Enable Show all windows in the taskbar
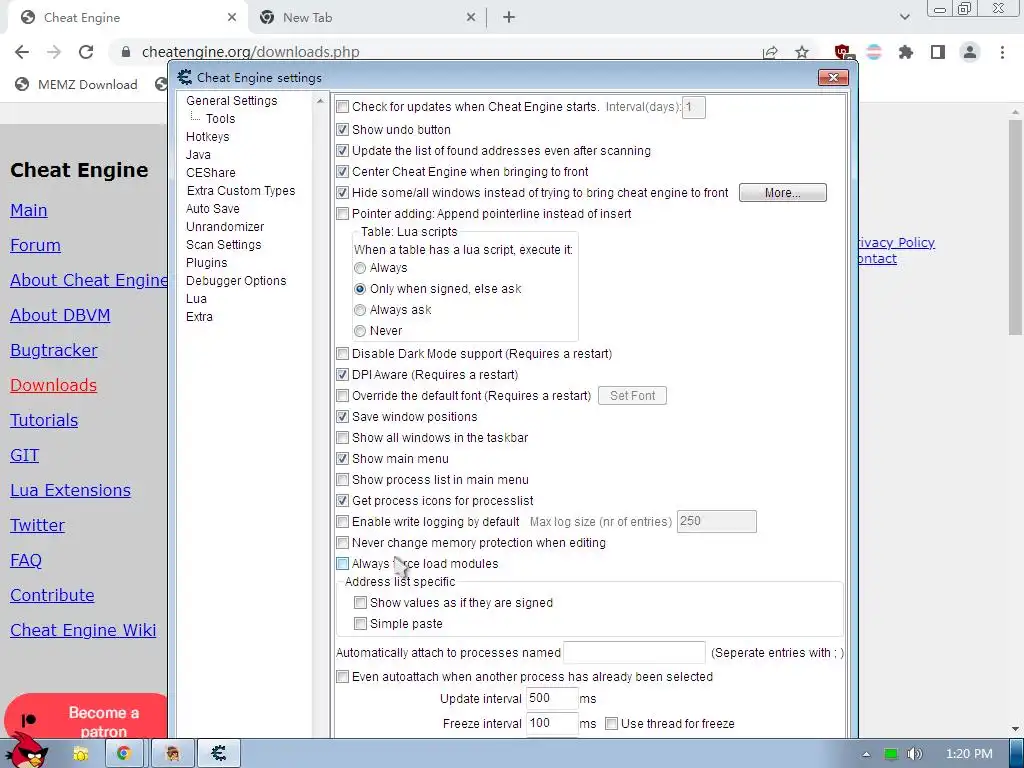 point(342,438)
